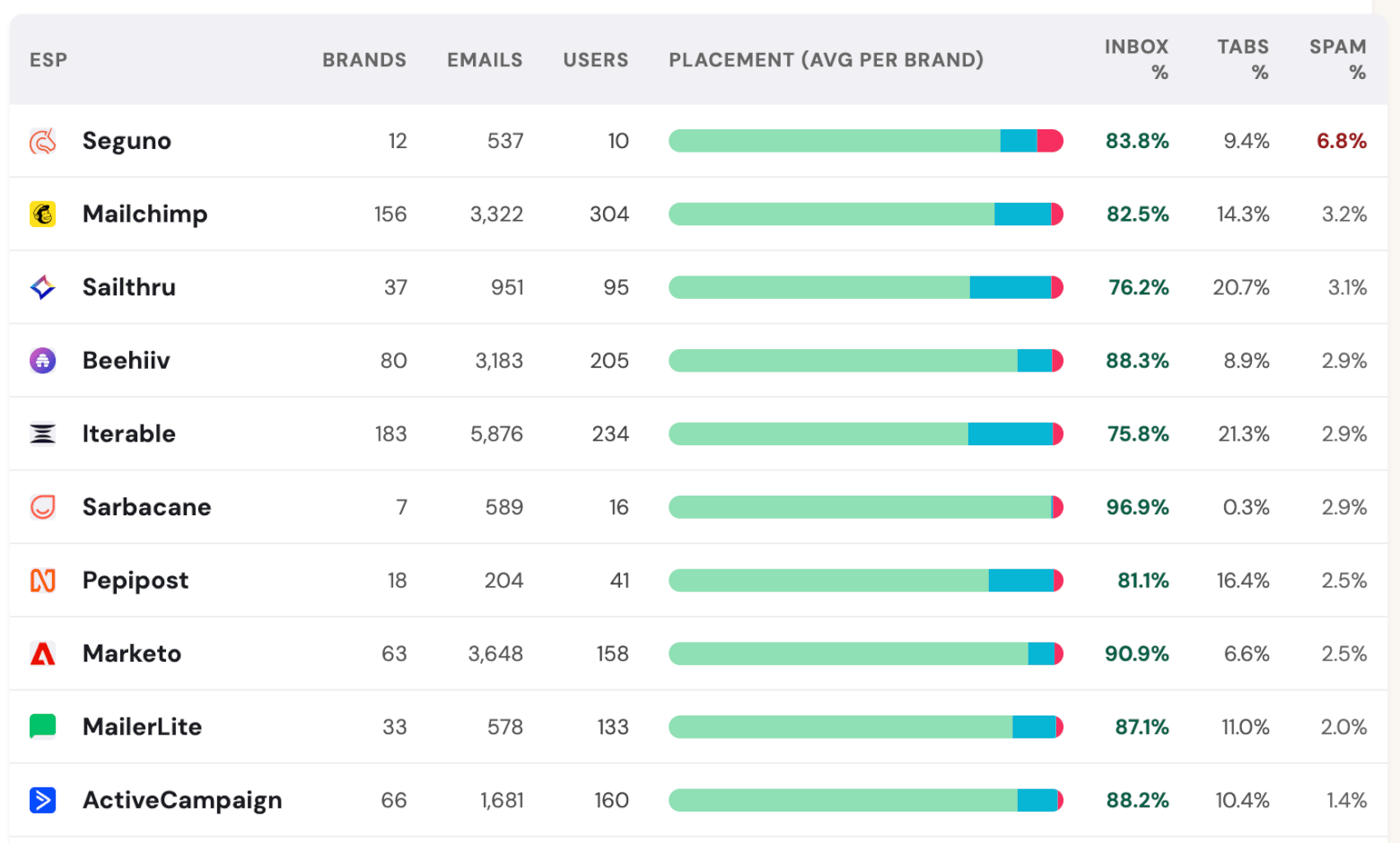The image size is (1400, 843).
Task: Click Mailchimp's 82.5% inbox value
Action: (x=1138, y=214)
